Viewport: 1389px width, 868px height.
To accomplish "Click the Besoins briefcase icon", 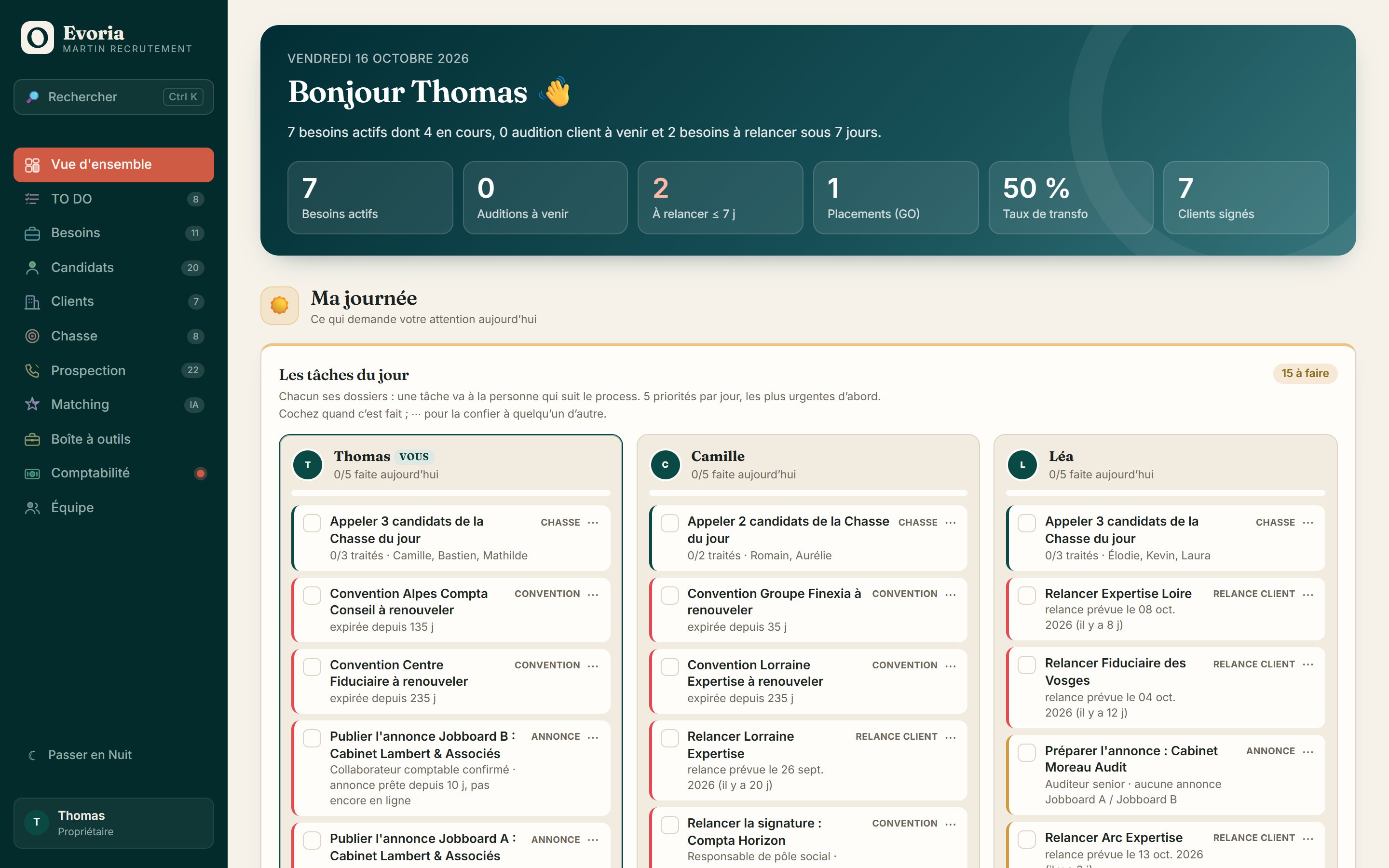I will [x=32, y=233].
